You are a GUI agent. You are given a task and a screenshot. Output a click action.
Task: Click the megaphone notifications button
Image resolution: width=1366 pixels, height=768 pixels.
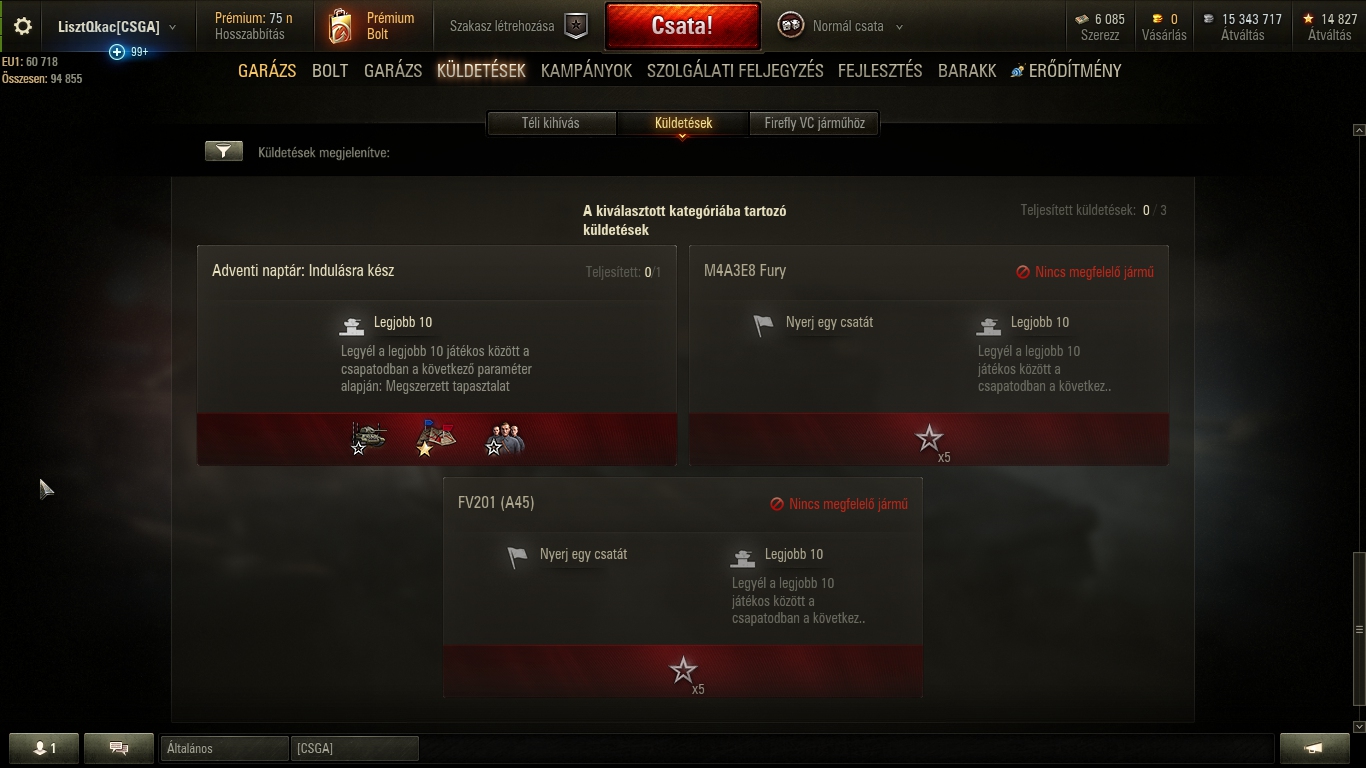[x=1314, y=748]
